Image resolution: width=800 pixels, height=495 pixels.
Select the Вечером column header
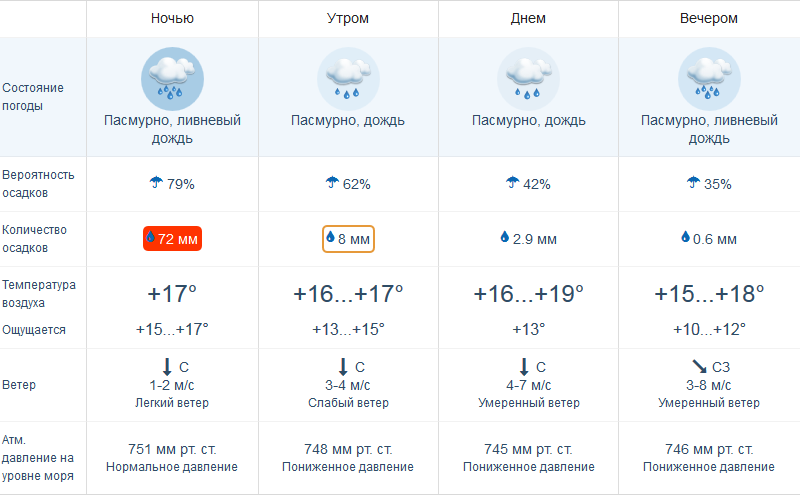point(709,18)
